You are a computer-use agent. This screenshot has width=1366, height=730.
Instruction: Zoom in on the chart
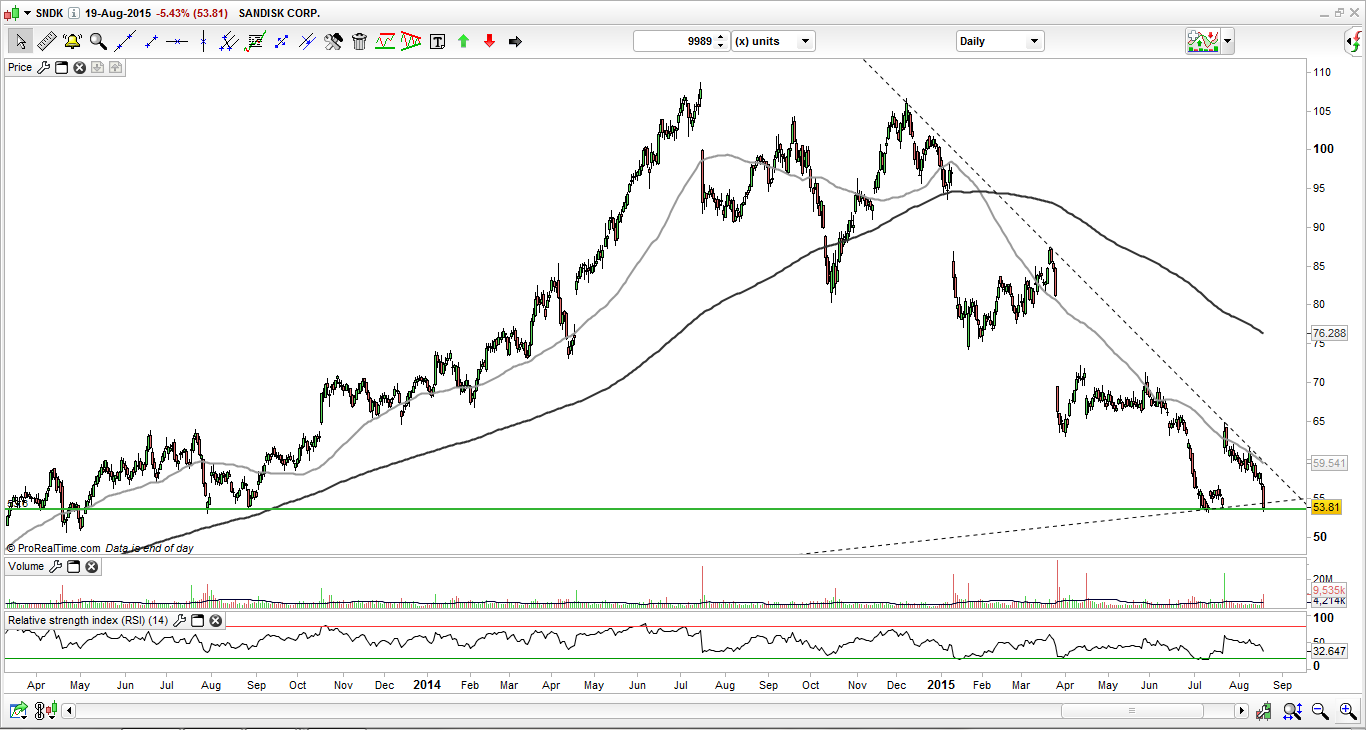1348,711
